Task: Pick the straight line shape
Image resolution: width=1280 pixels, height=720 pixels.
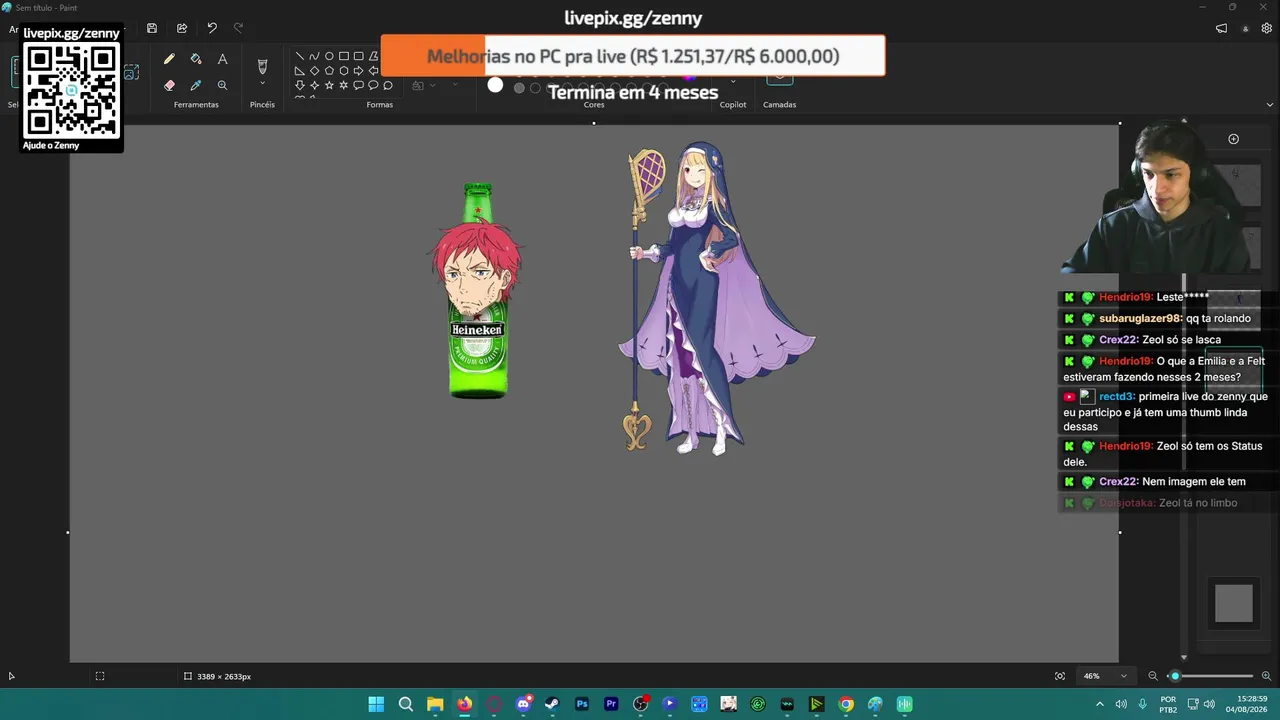Action: tap(300, 57)
